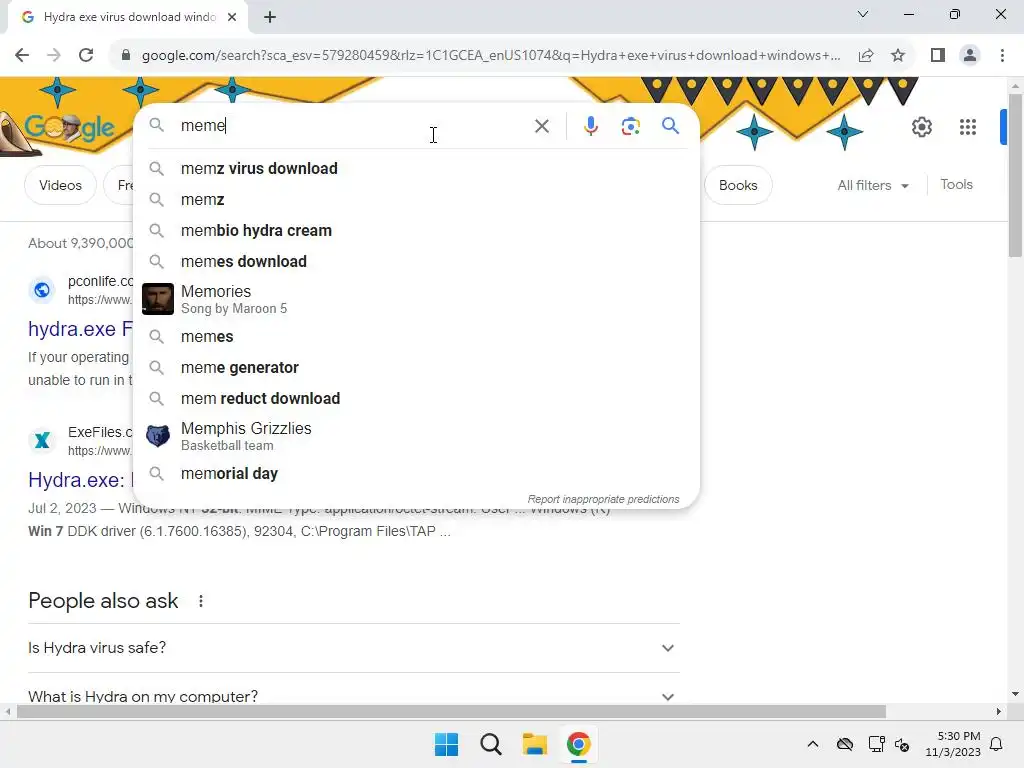Click the vertical page scrollbar thumb

pyautogui.click(x=1015, y=175)
